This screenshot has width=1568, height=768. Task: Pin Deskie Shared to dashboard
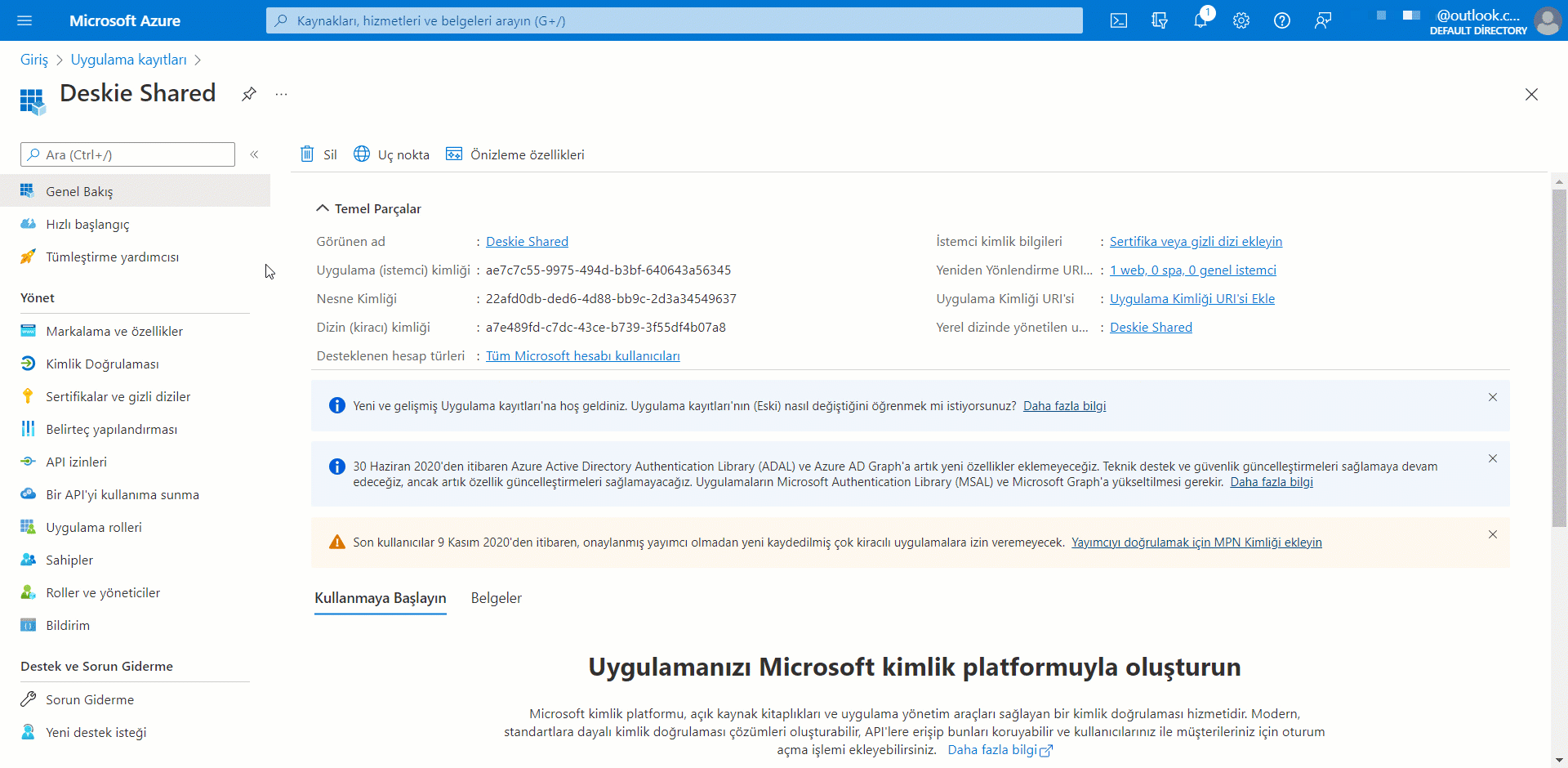coord(249,94)
